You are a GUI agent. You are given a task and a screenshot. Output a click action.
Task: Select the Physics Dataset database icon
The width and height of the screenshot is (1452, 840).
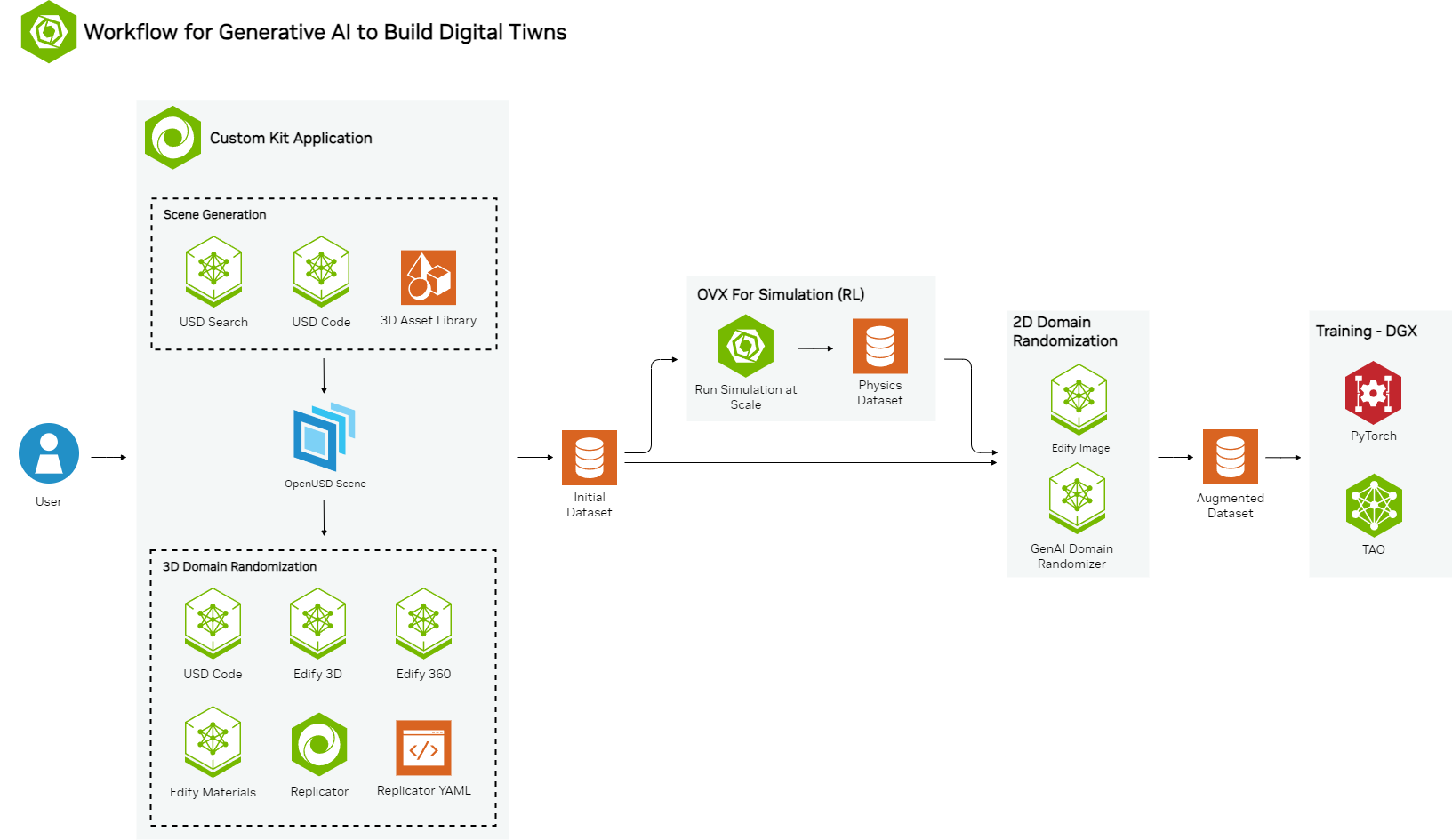point(880,346)
